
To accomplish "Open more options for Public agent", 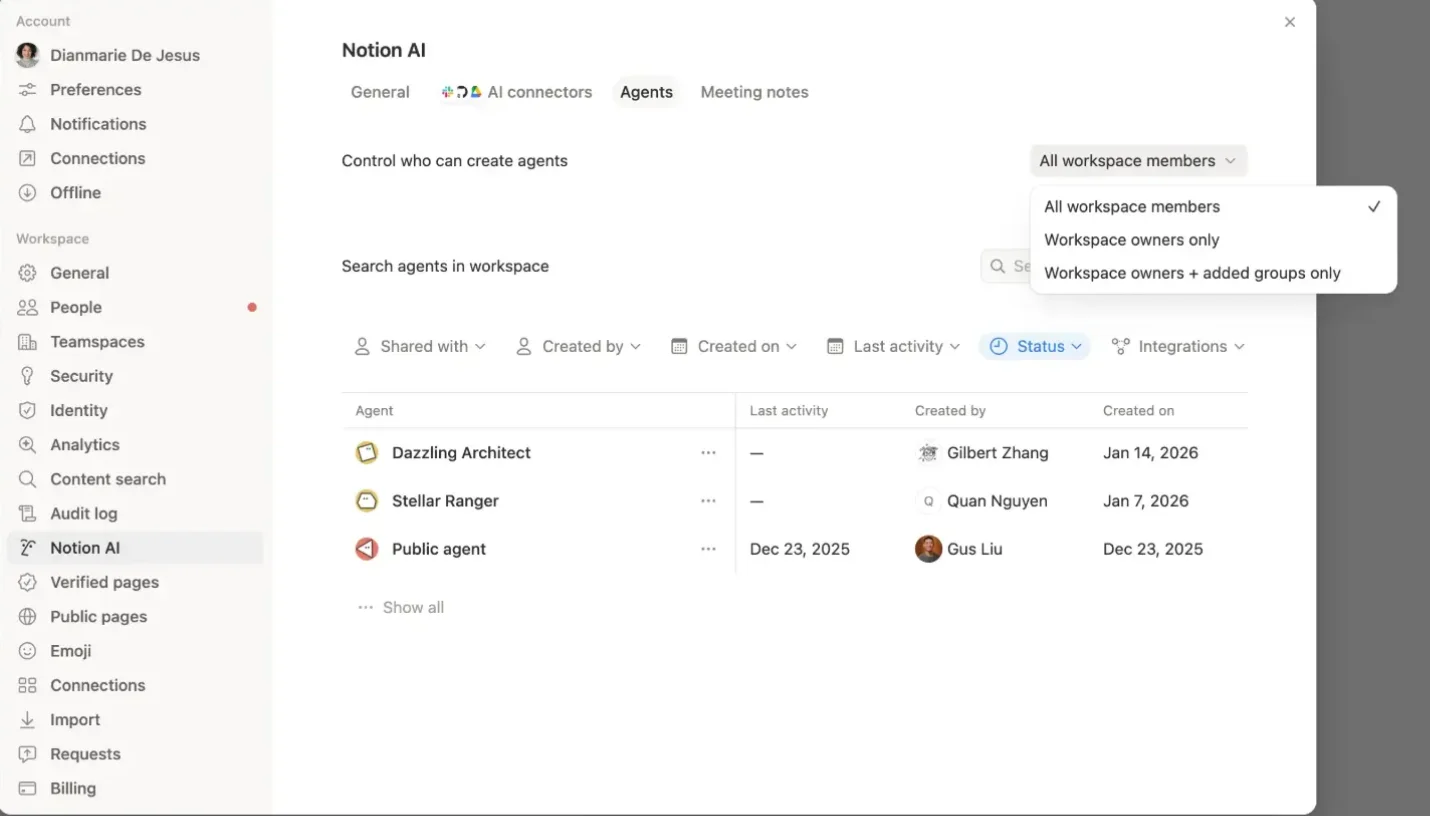I will tap(708, 549).
